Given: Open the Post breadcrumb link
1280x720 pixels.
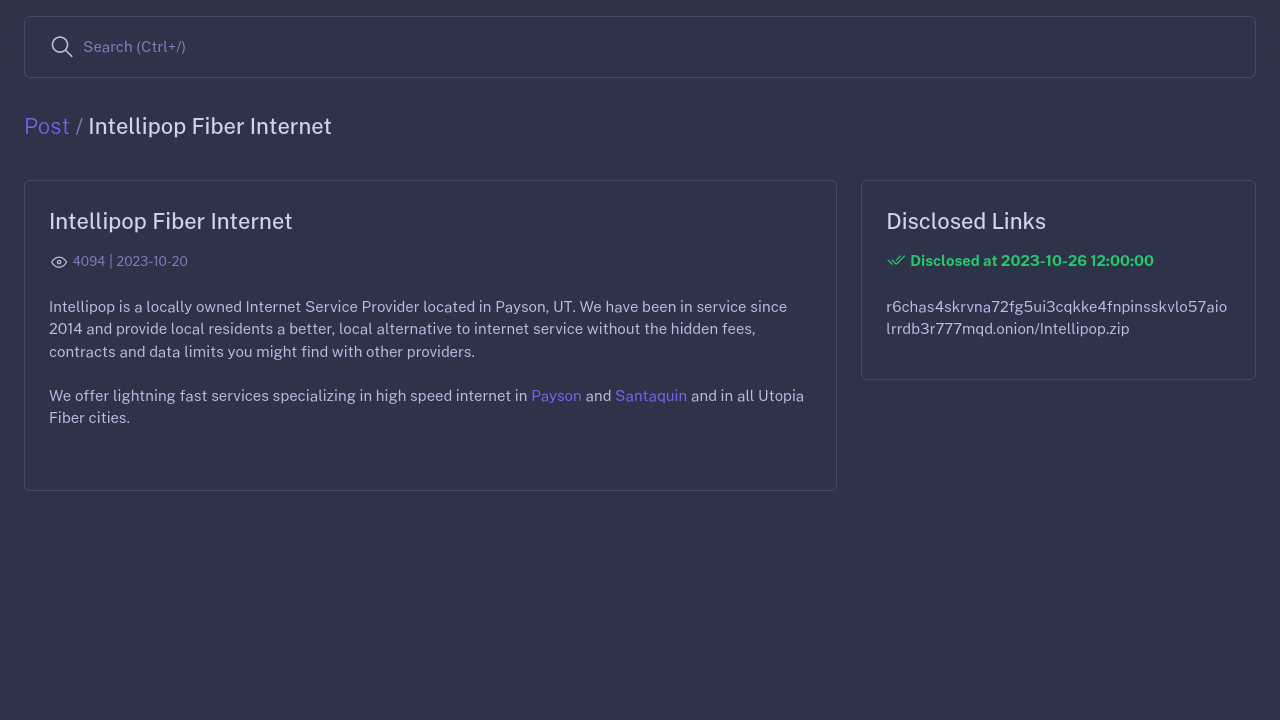Looking at the screenshot, I should tap(47, 127).
